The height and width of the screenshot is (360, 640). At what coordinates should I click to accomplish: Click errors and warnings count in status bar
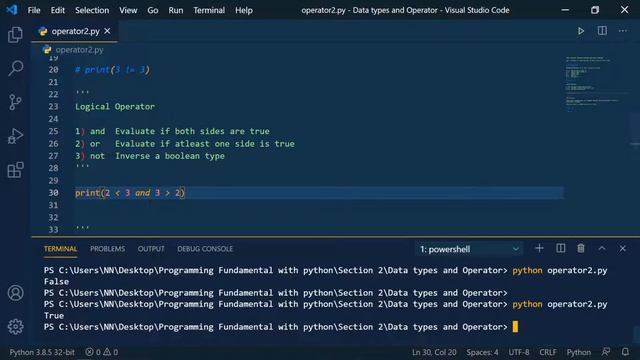coord(102,352)
